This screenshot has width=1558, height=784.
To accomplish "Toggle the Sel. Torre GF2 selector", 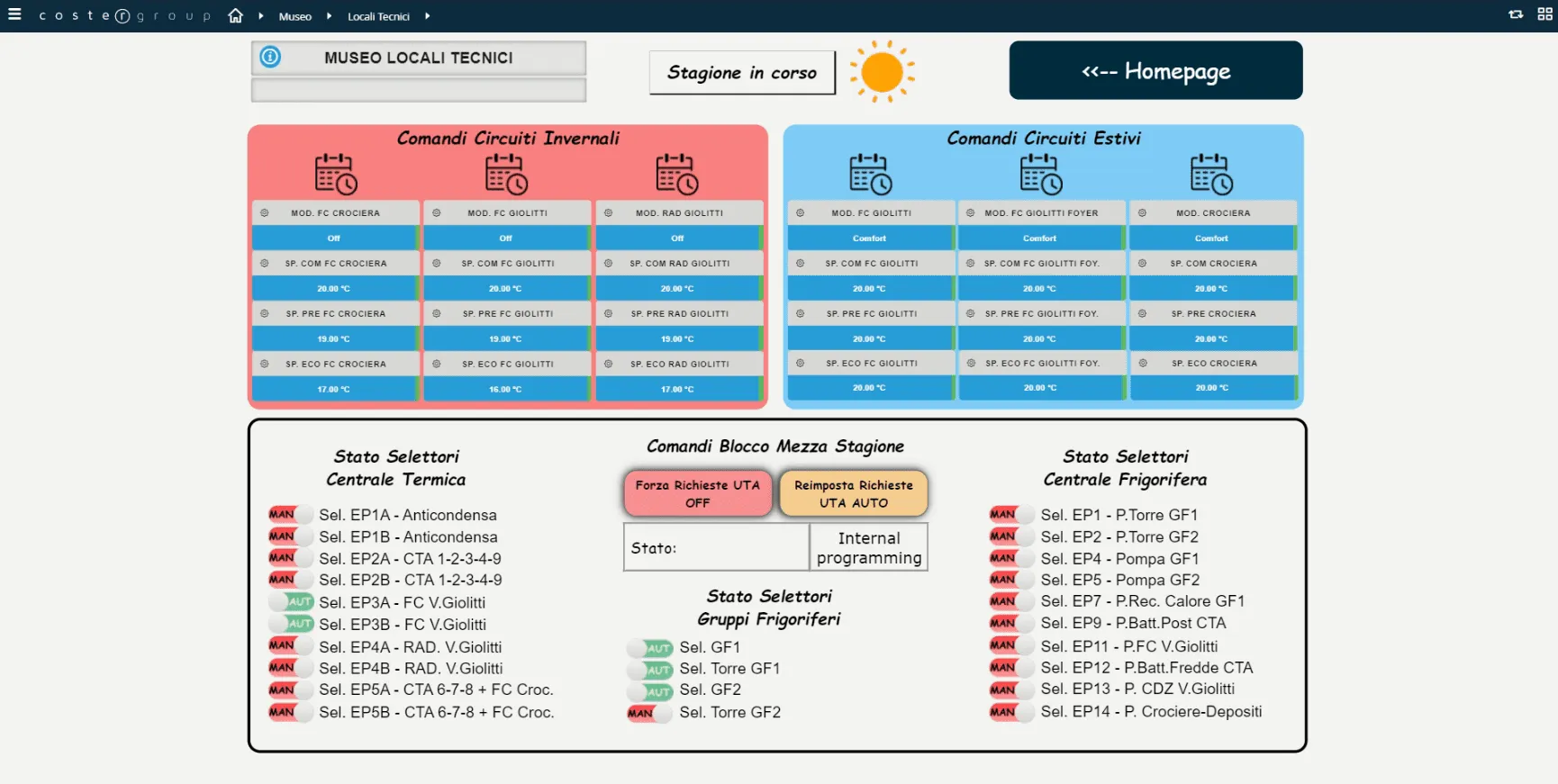I will pos(649,713).
